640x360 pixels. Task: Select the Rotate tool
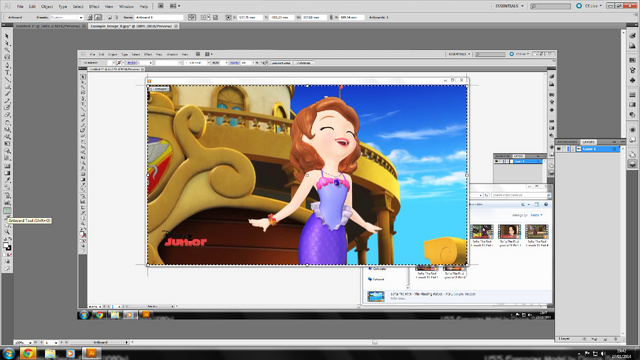(7, 122)
